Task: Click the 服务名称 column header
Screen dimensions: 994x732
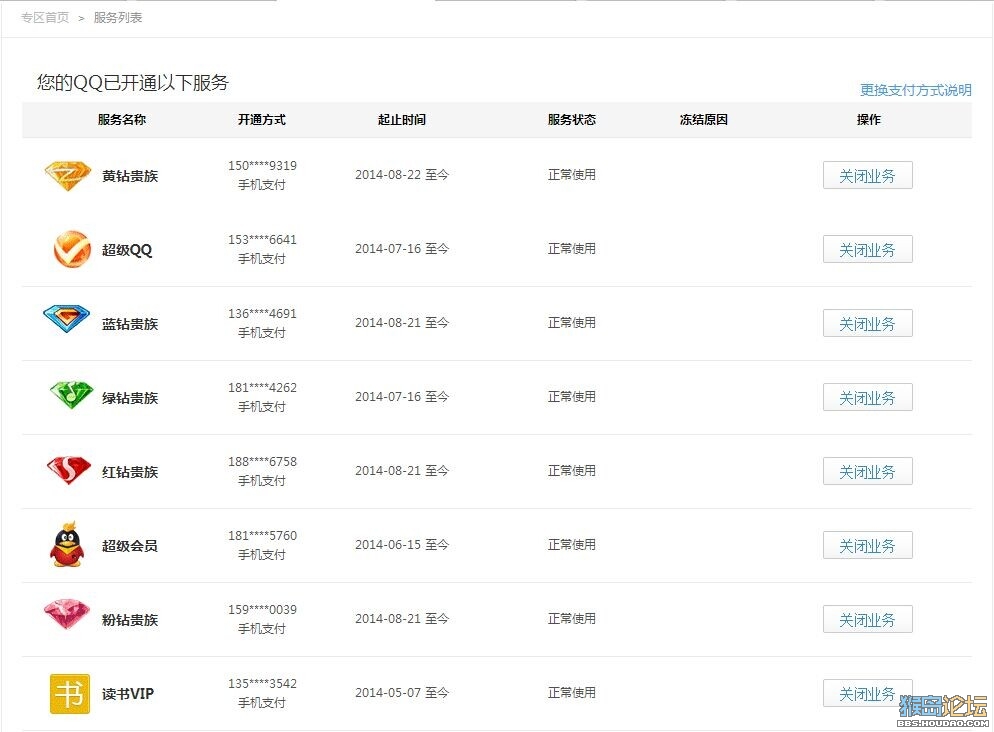Action: pos(122,120)
